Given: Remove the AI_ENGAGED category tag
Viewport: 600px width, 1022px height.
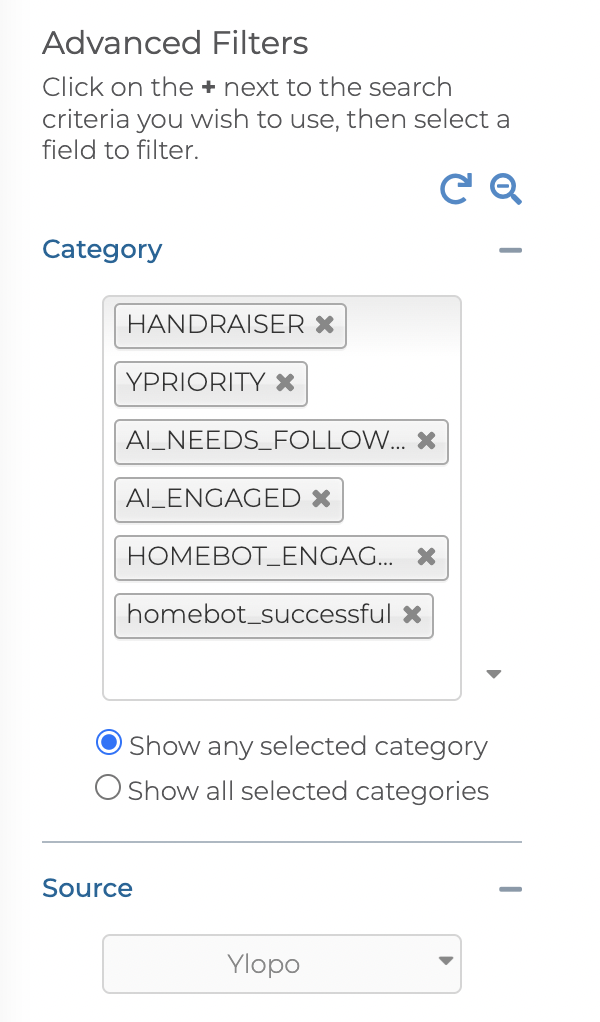Looking at the screenshot, I should point(321,499).
